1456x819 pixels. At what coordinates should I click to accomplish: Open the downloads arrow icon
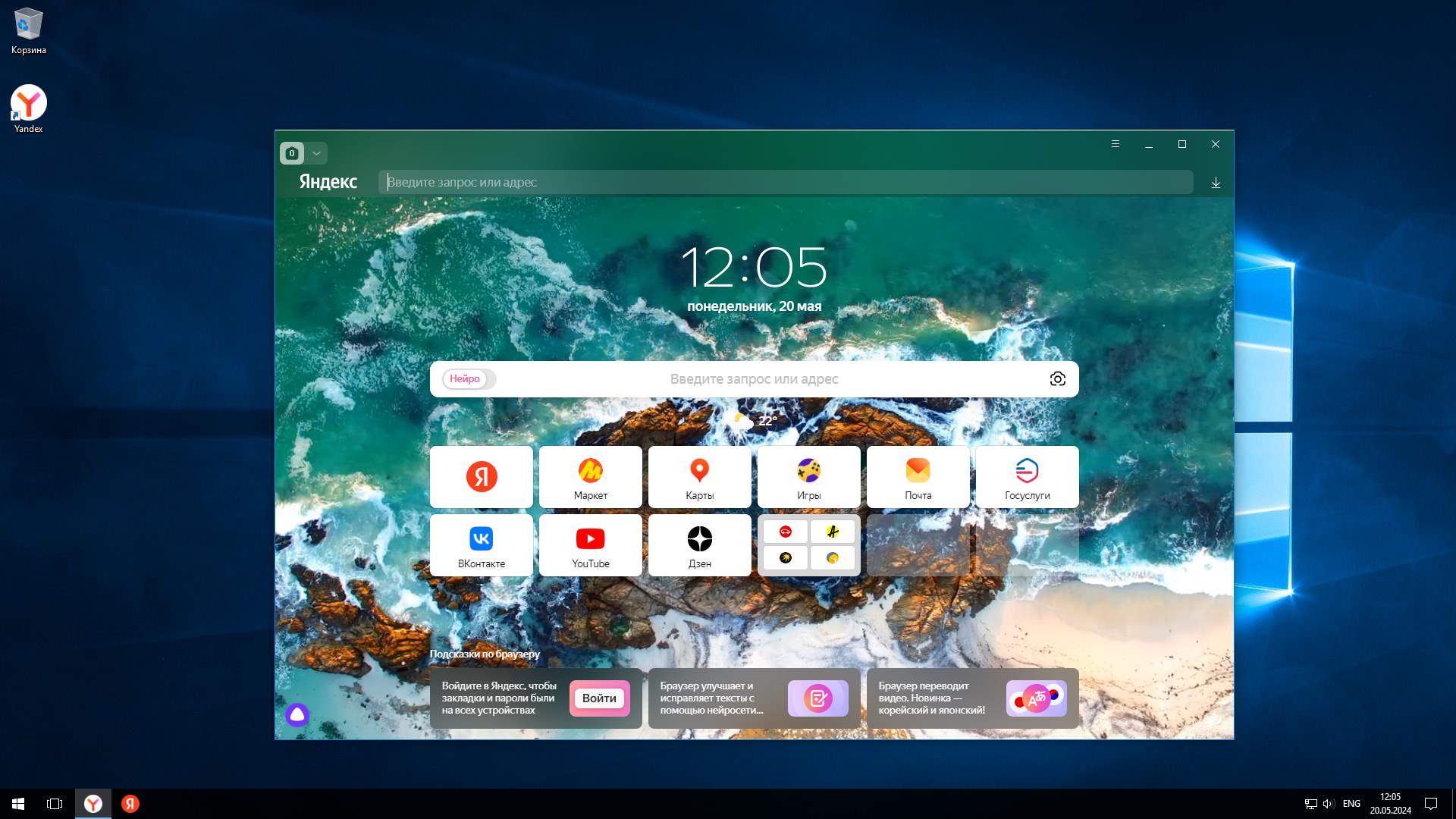1216,183
